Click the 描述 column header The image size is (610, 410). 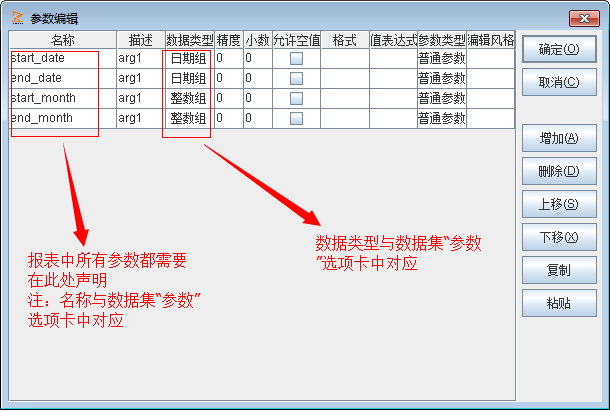(141, 40)
